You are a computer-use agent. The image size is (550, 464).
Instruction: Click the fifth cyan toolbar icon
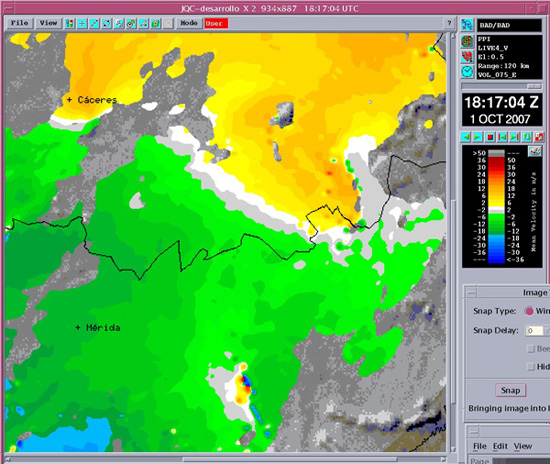click(119, 23)
